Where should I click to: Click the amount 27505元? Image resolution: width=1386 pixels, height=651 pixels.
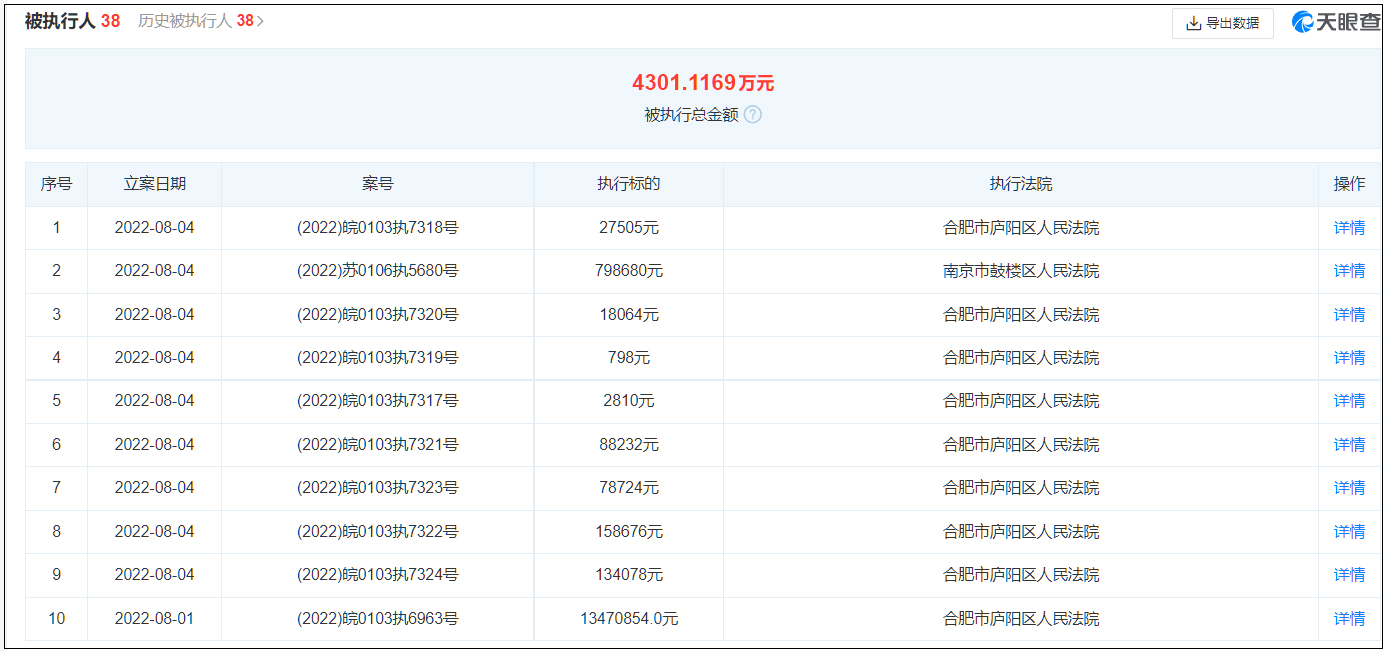[629, 228]
